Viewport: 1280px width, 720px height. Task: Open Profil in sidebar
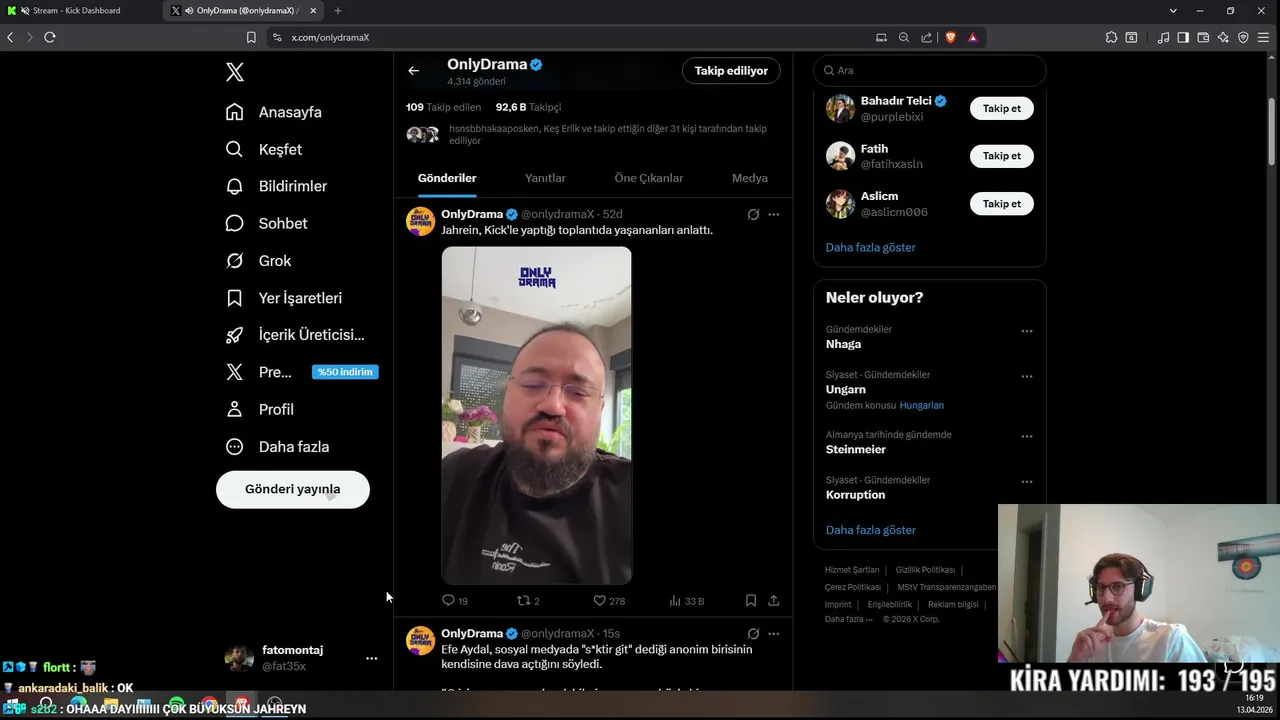(260, 409)
